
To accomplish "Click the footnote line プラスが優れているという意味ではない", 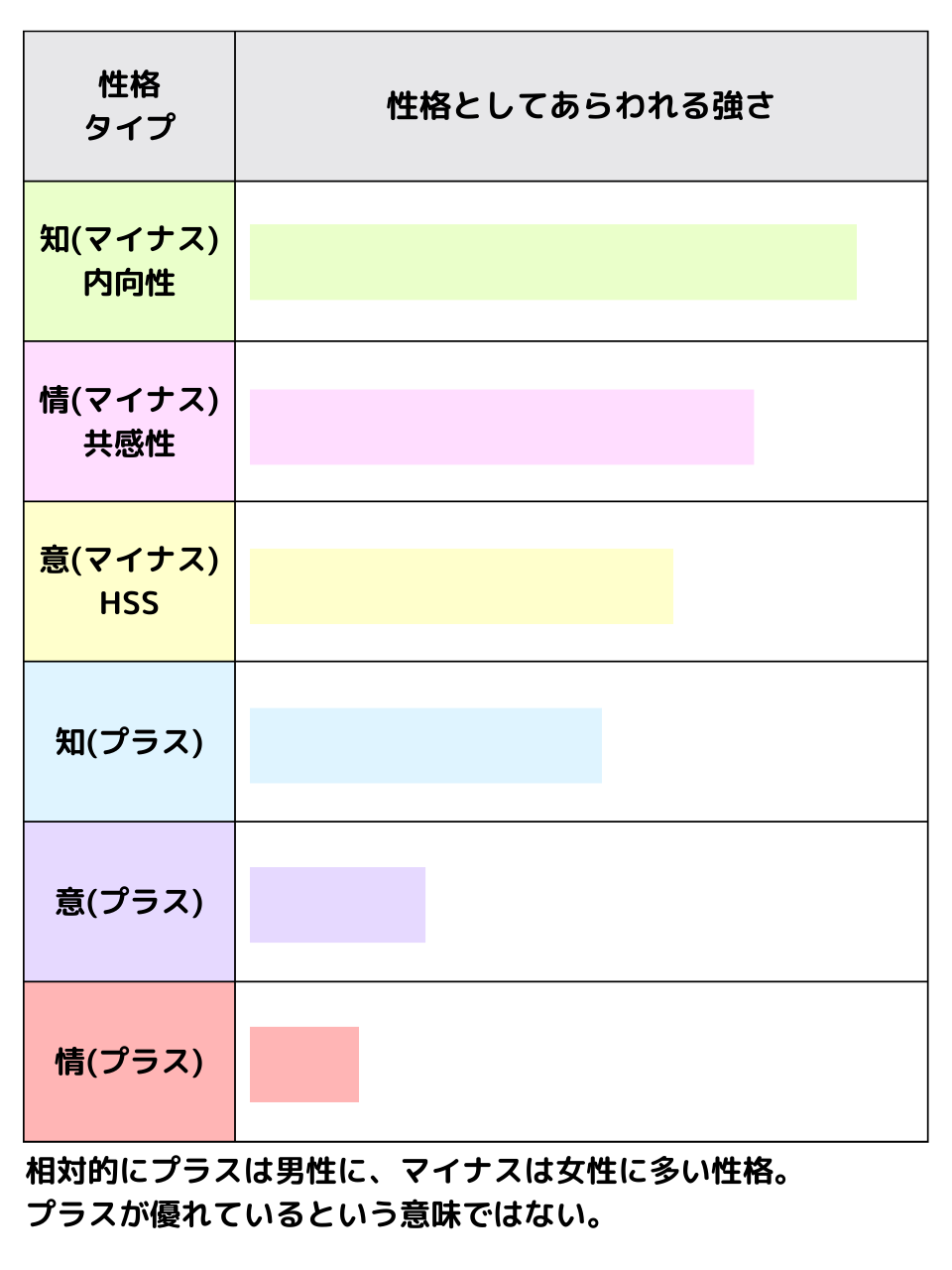I will 315,1213.
